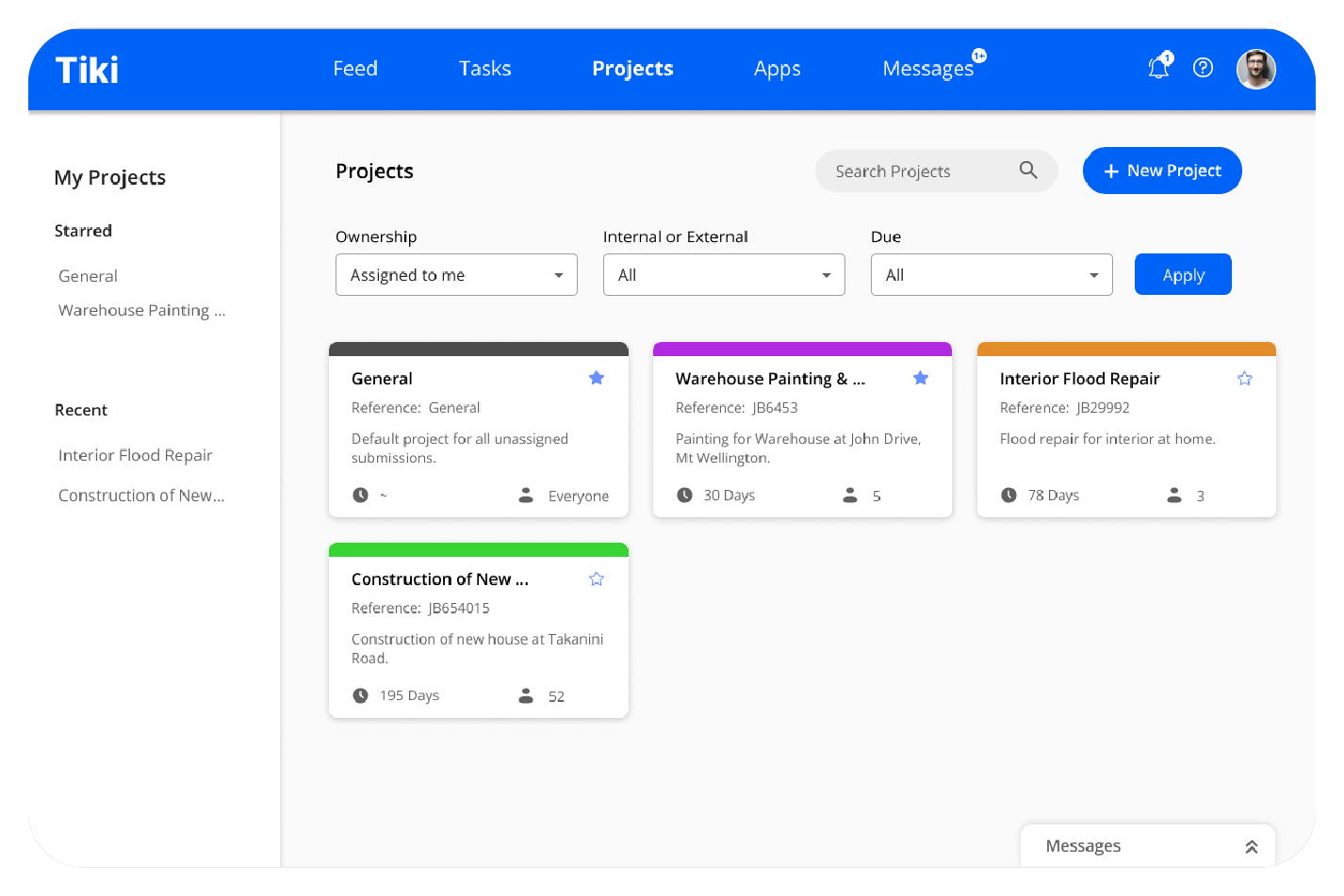Click the clock icon on Warehouse Painting card

[x=685, y=495]
